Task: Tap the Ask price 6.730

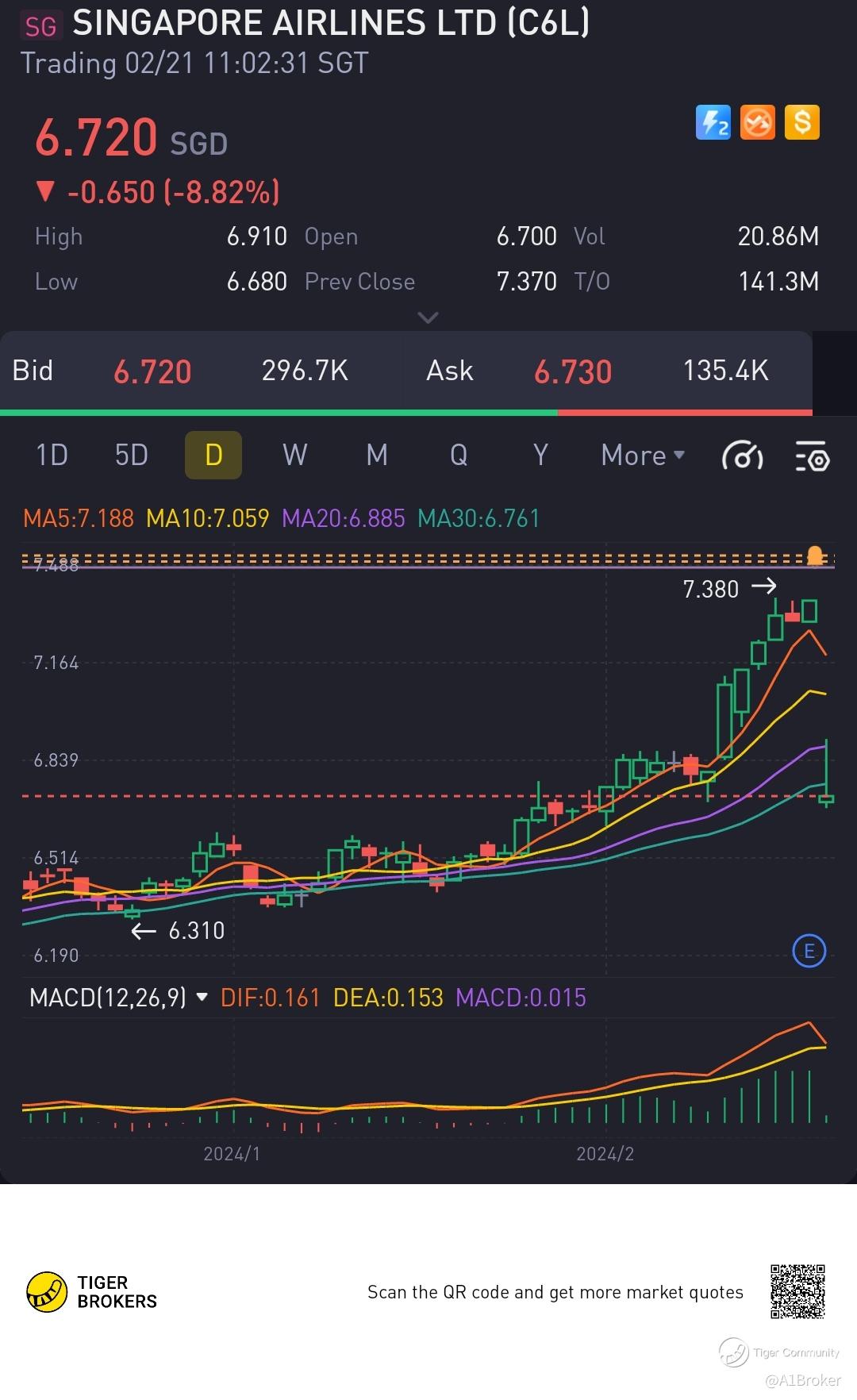Action: tap(573, 371)
